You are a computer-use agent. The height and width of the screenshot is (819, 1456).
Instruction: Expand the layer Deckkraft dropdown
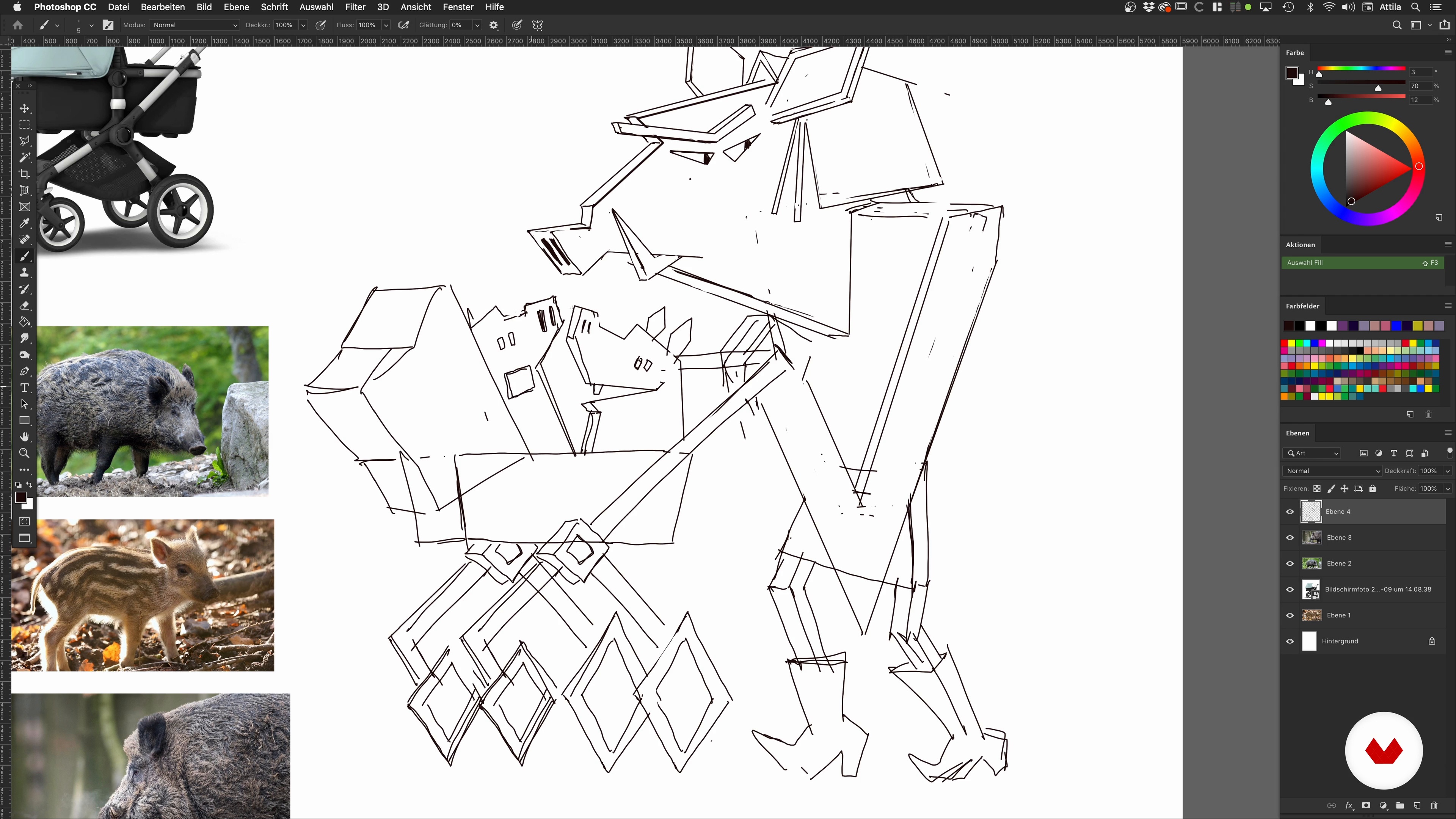point(1448,471)
